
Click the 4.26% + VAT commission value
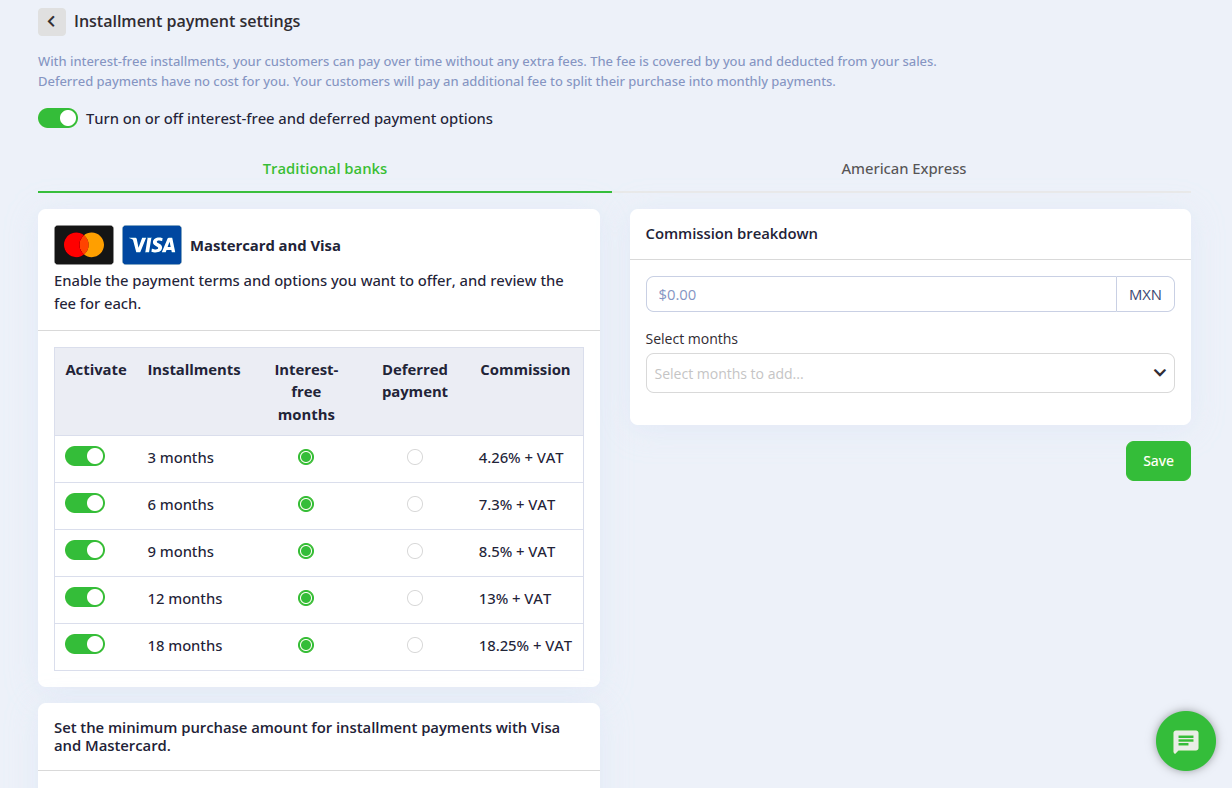coord(521,458)
